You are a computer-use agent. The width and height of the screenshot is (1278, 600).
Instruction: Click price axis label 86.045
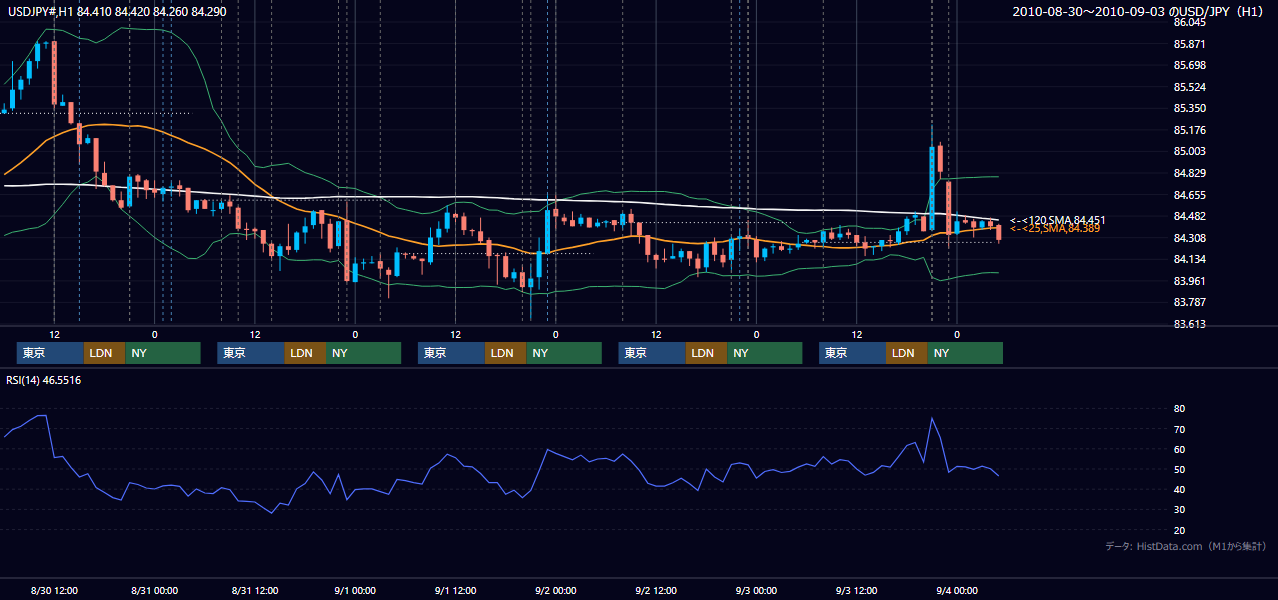1189,22
